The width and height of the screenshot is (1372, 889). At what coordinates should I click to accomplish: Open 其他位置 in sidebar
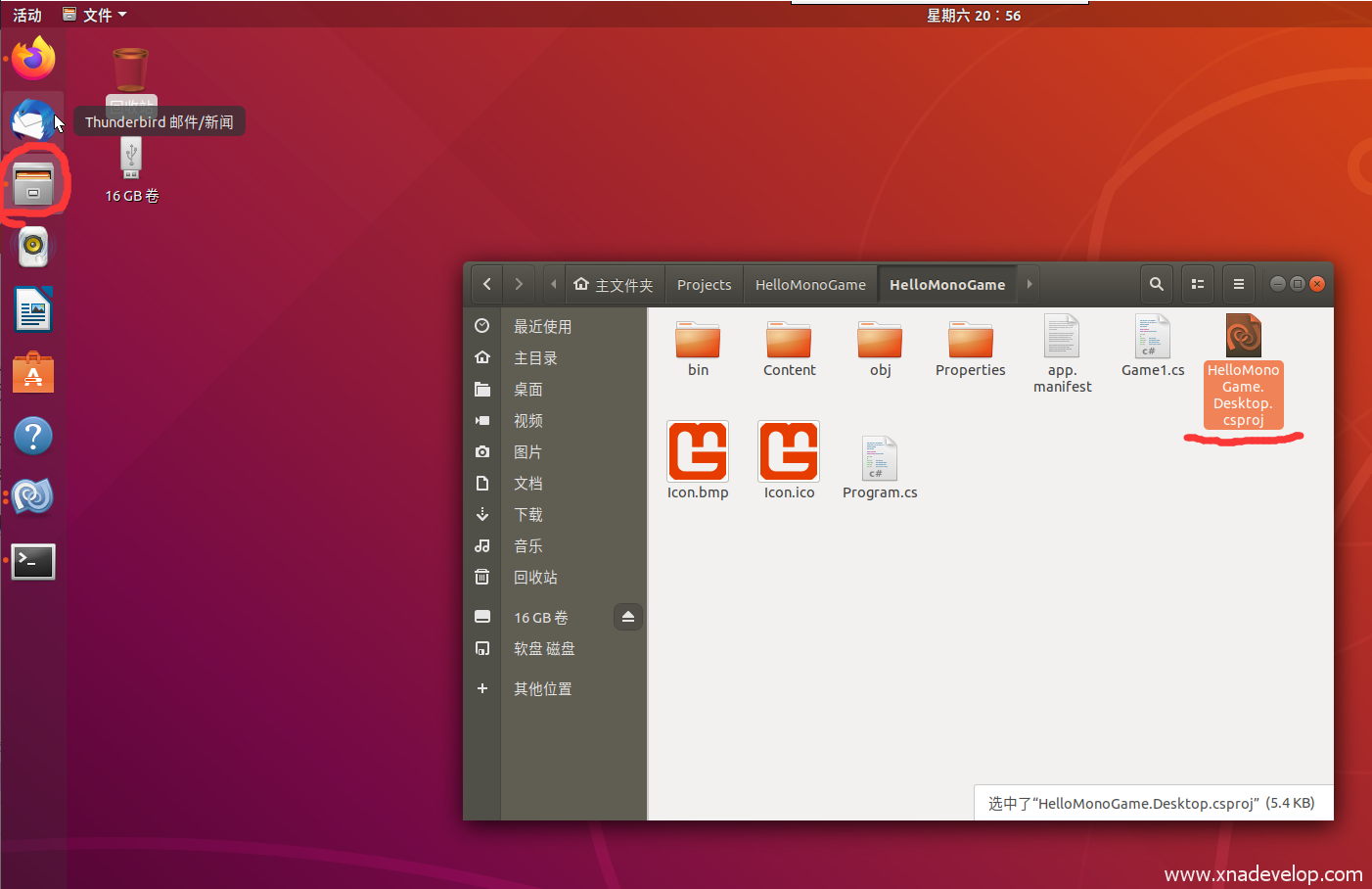543,689
